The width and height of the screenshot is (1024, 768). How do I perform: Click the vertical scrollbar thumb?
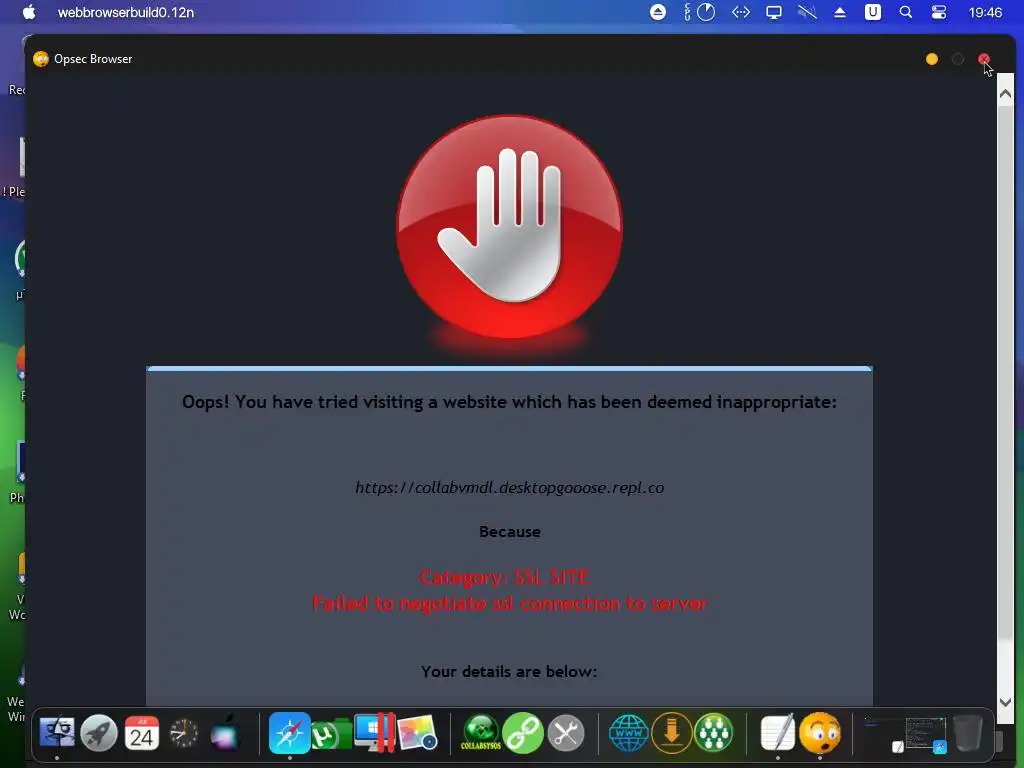[1006, 375]
